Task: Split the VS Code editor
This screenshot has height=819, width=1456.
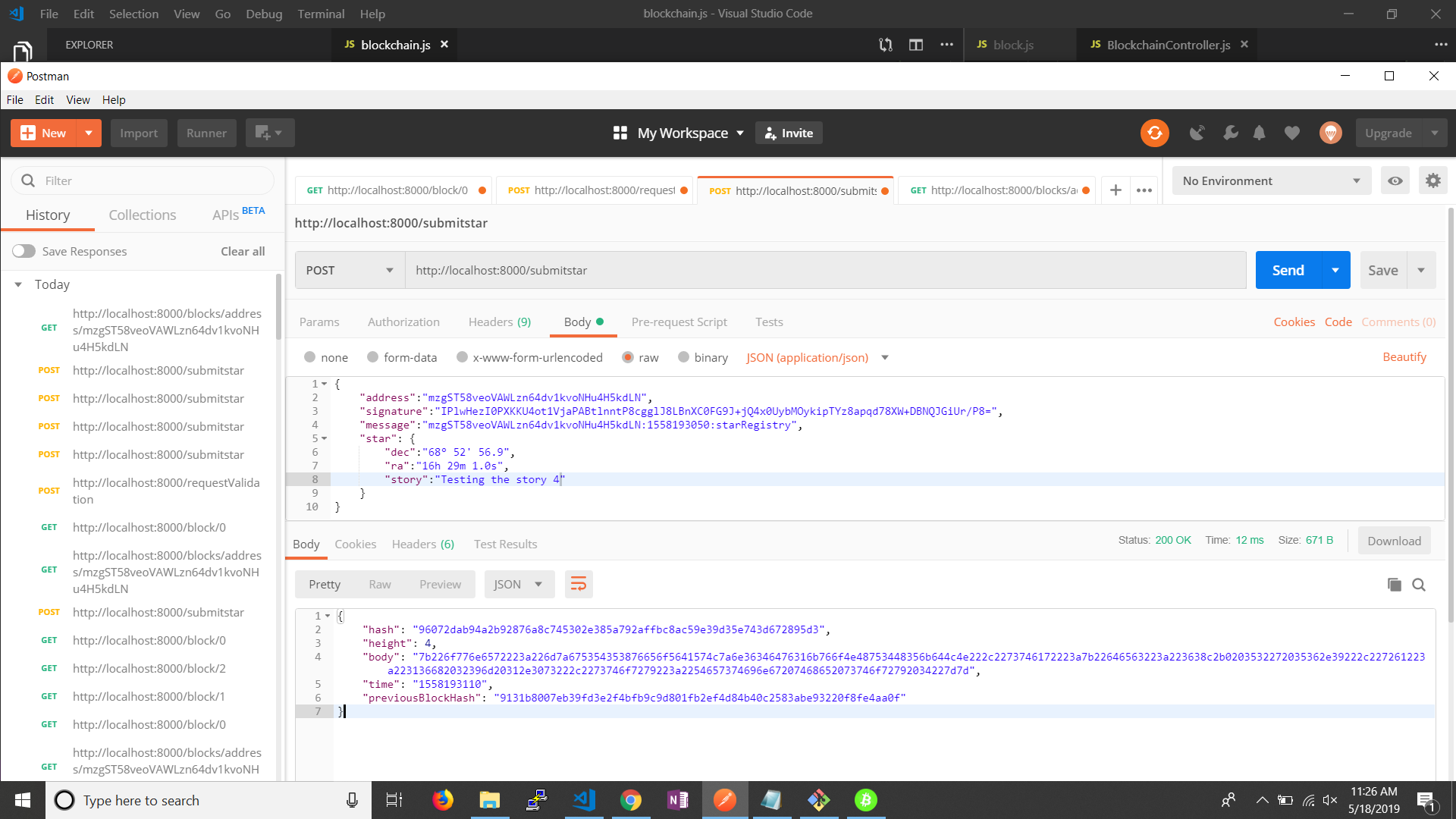Action: point(916,45)
